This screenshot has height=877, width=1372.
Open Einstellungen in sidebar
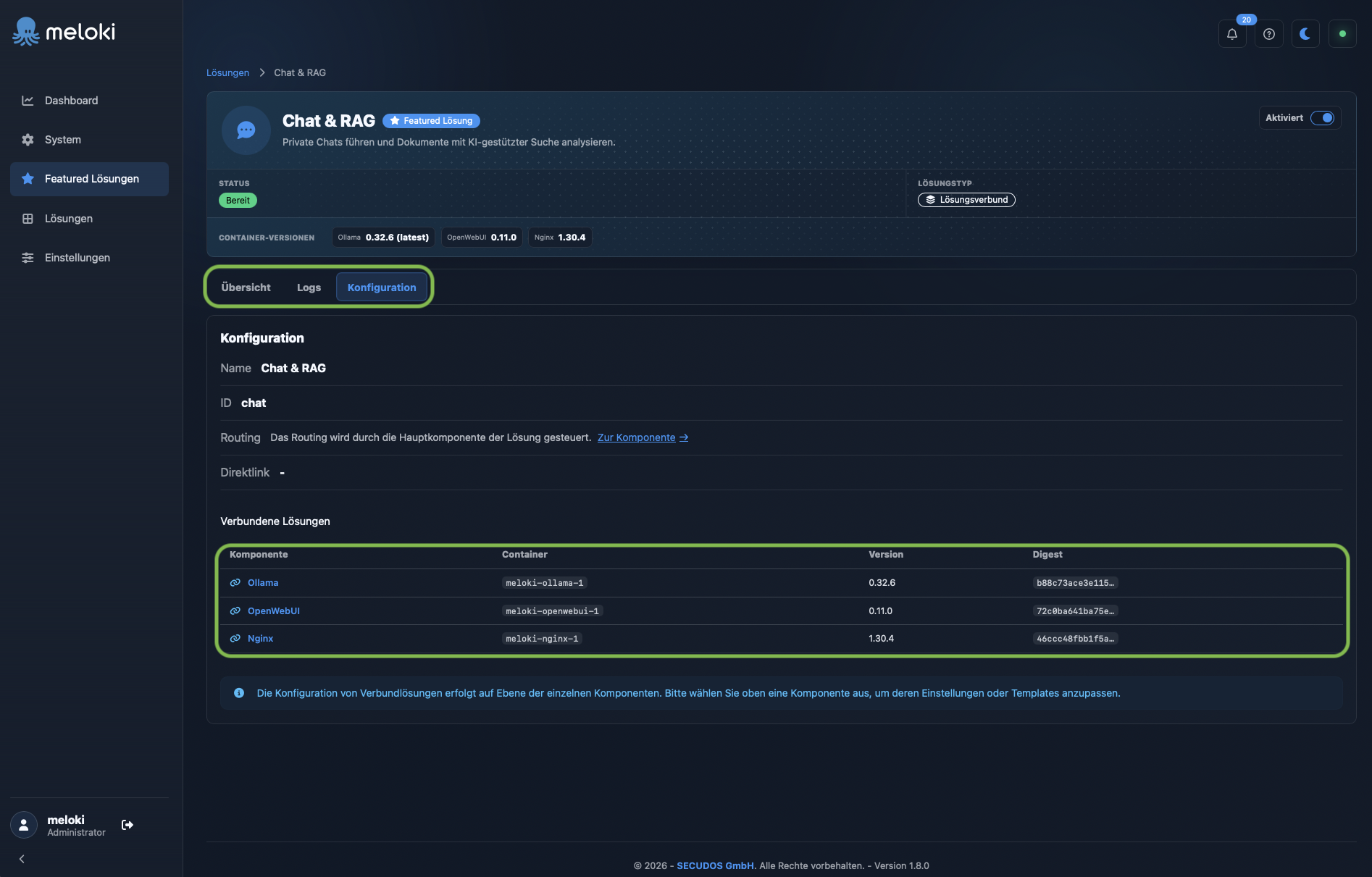[x=89, y=258]
